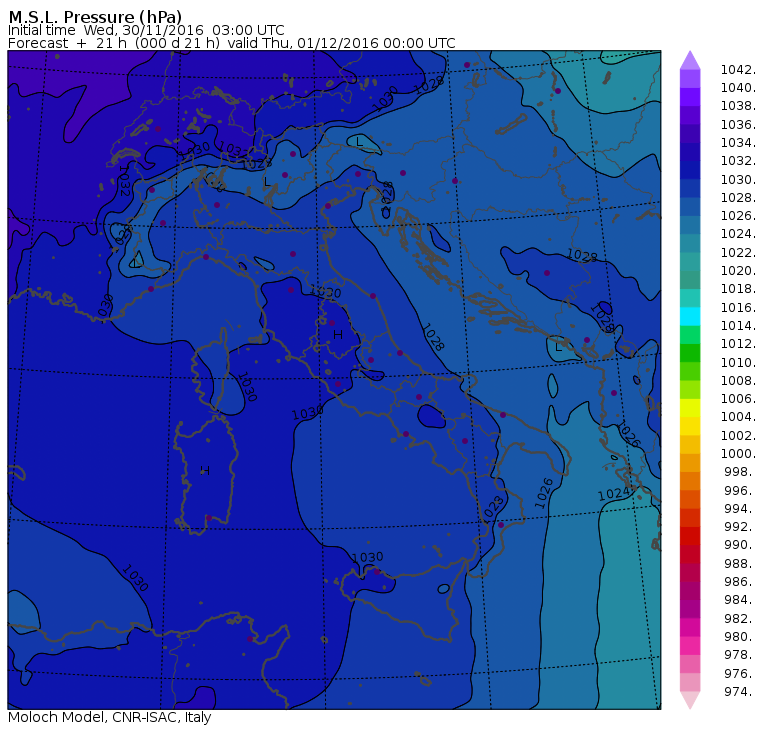The image size is (760, 731).
Task: Pick the light pink swatch between 974 and 976
Action: point(690,682)
